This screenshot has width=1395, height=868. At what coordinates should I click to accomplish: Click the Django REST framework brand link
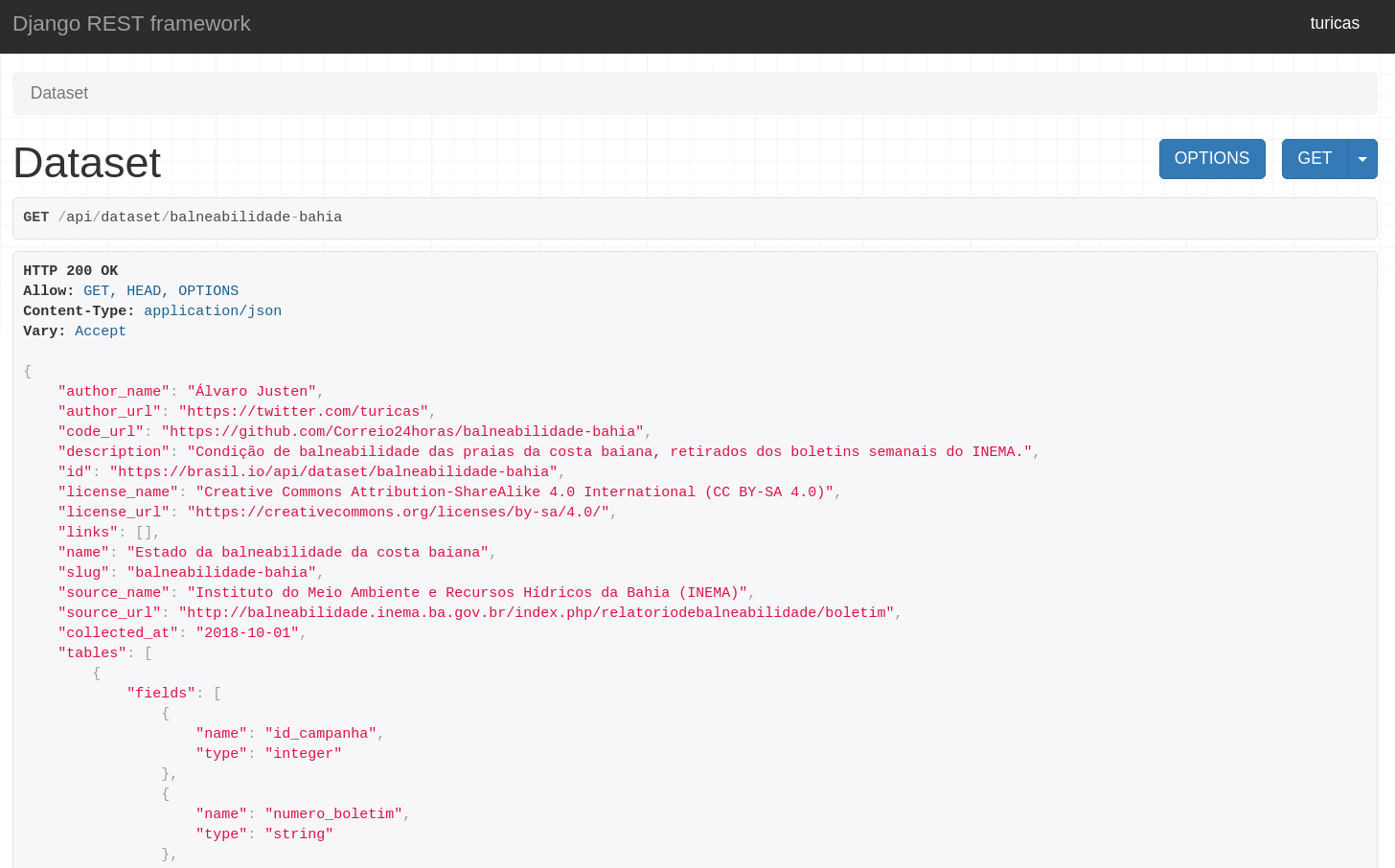tap(131, 24)
